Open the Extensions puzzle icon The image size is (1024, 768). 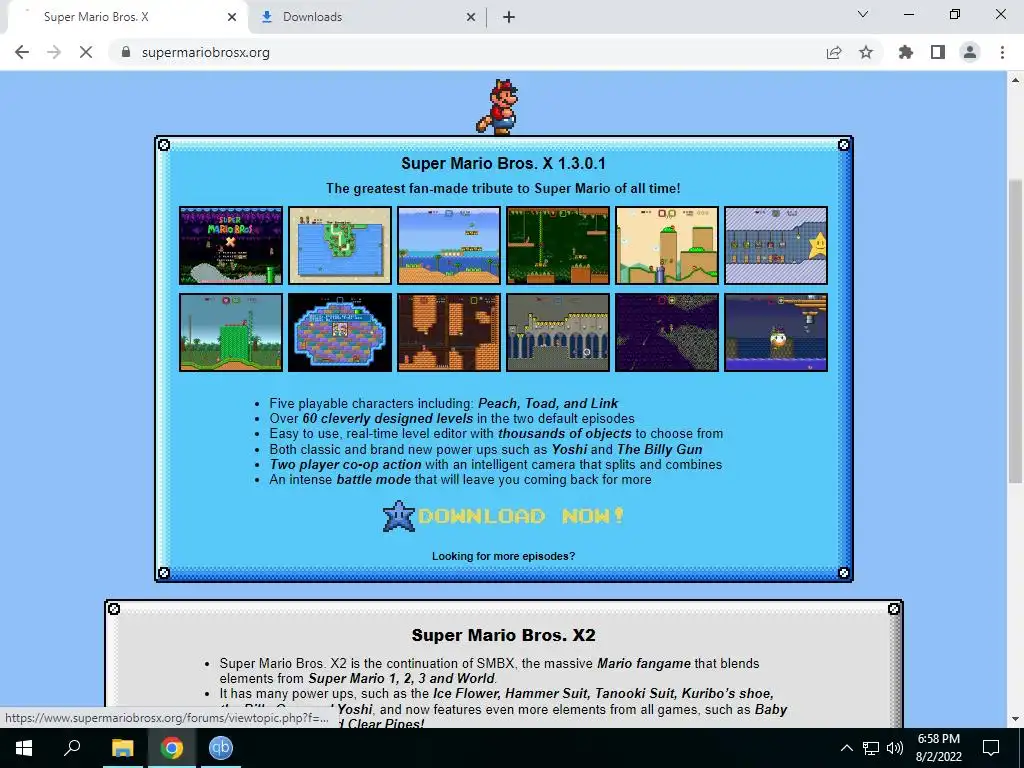906,52
